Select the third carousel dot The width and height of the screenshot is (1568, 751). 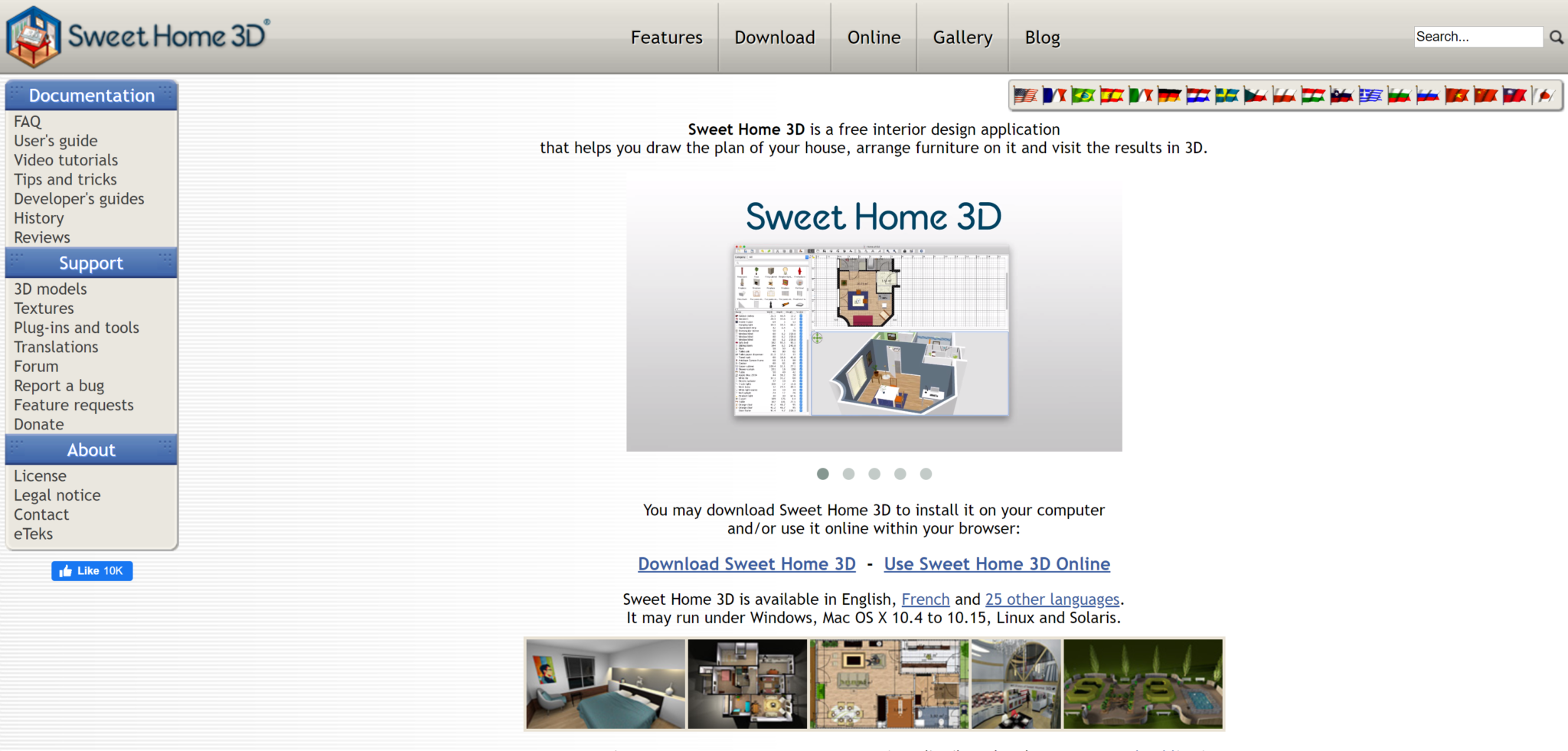[874, 474]
